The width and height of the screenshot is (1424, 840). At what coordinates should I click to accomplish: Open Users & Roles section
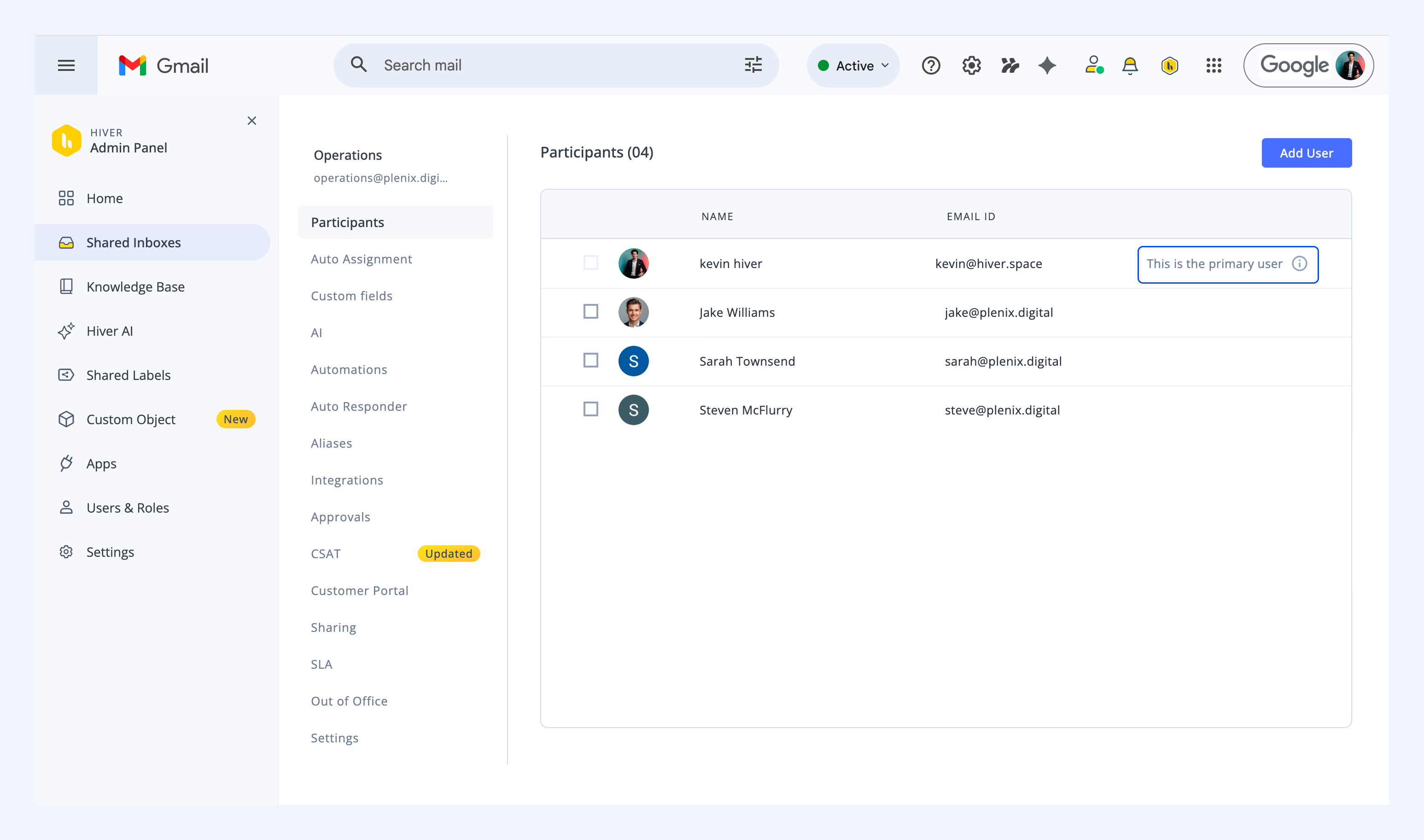153,507
